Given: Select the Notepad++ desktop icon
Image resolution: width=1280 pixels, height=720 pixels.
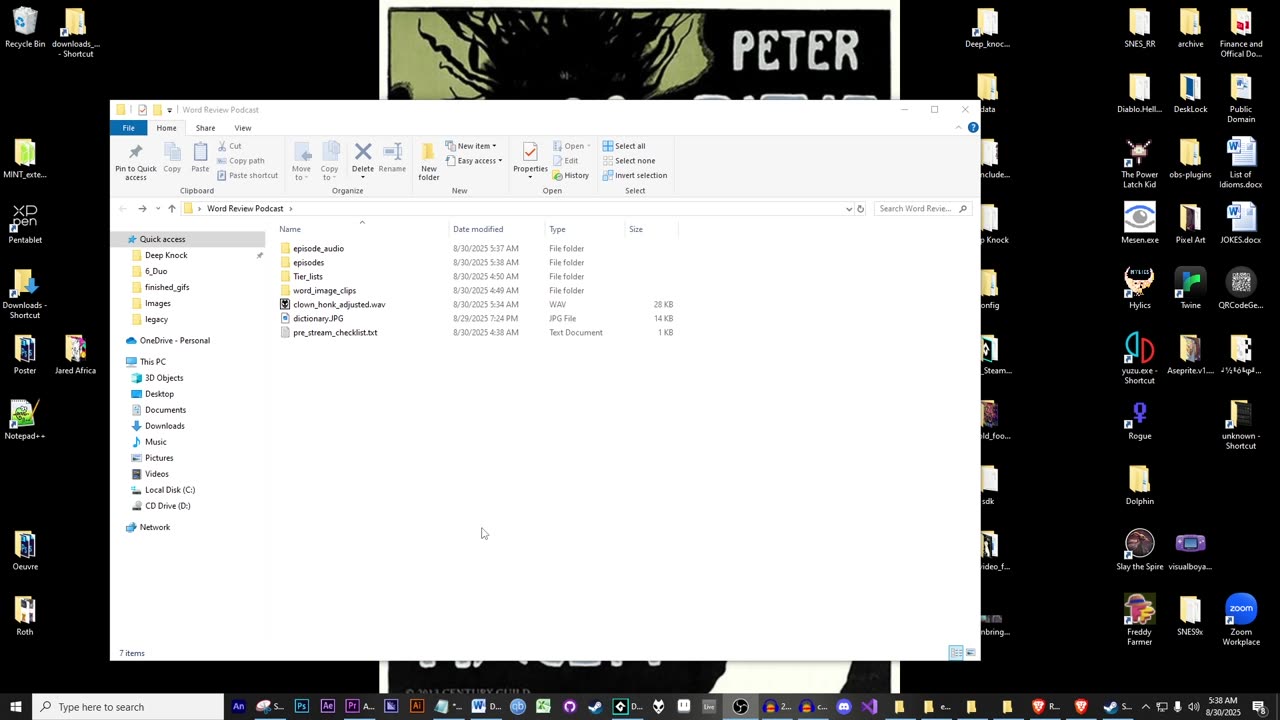Looking at the screenshot, I should click(25, 420).
